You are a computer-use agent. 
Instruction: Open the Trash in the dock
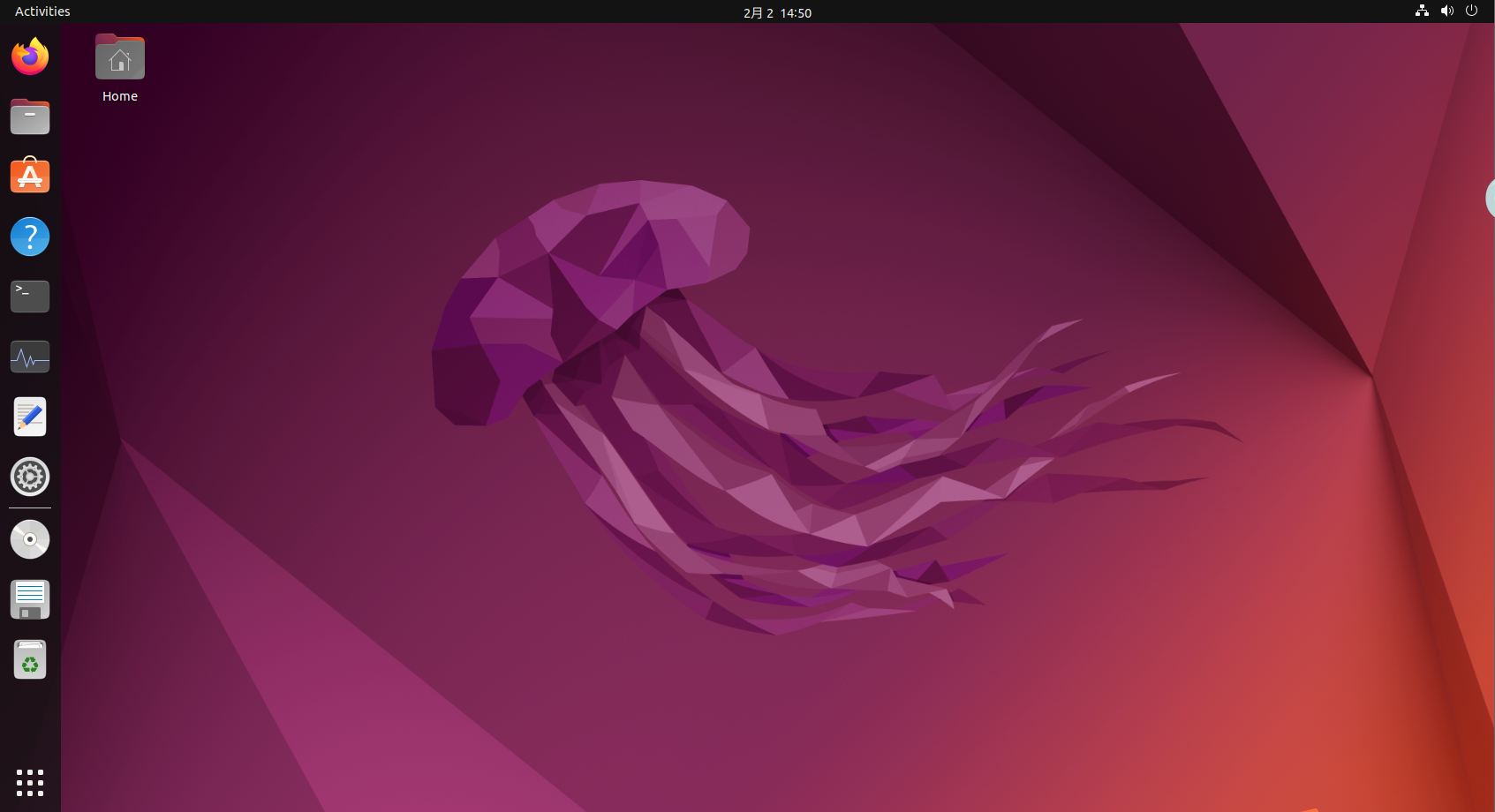[30, 659]
